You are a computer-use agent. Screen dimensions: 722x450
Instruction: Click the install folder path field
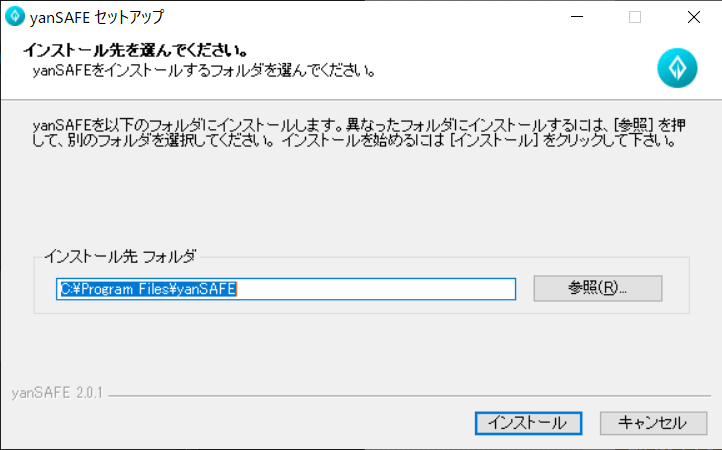(286, 289)
